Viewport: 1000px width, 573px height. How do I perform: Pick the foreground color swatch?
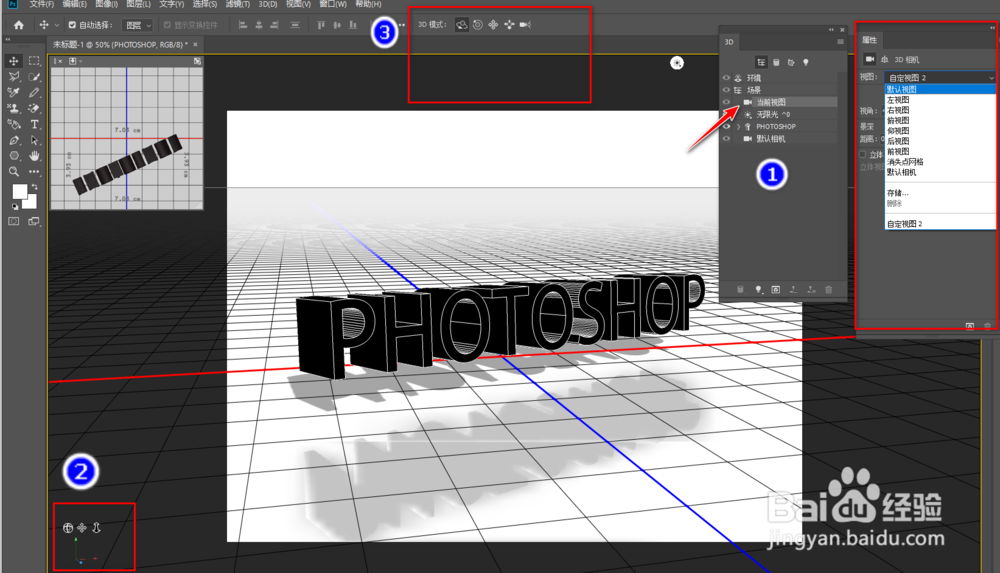point(19,191)
